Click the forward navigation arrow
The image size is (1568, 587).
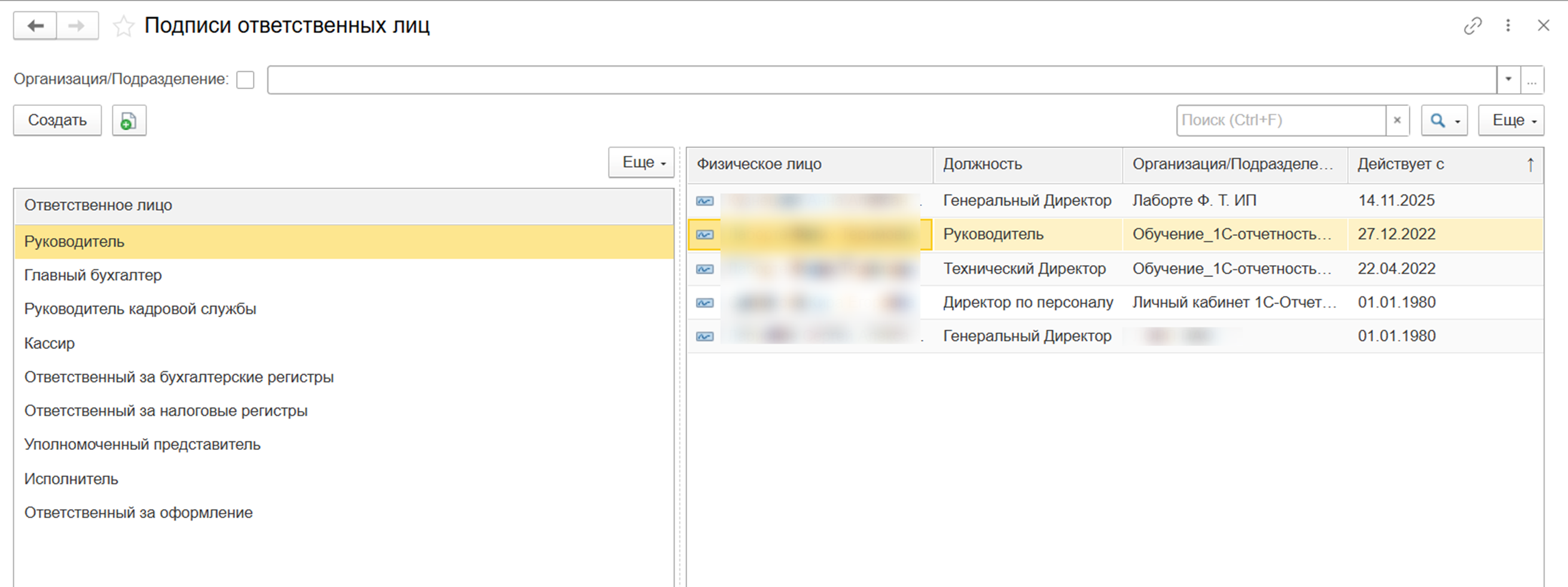tap(77, 26)
